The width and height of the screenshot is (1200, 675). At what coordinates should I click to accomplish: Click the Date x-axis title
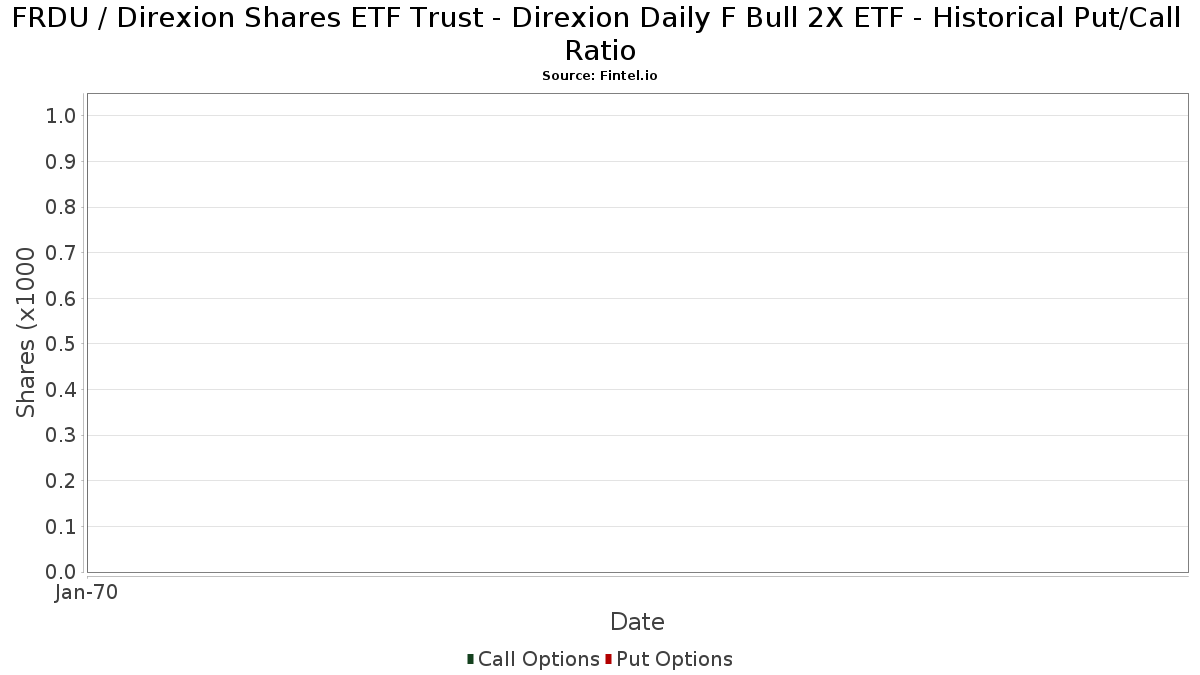pos(637,622)
